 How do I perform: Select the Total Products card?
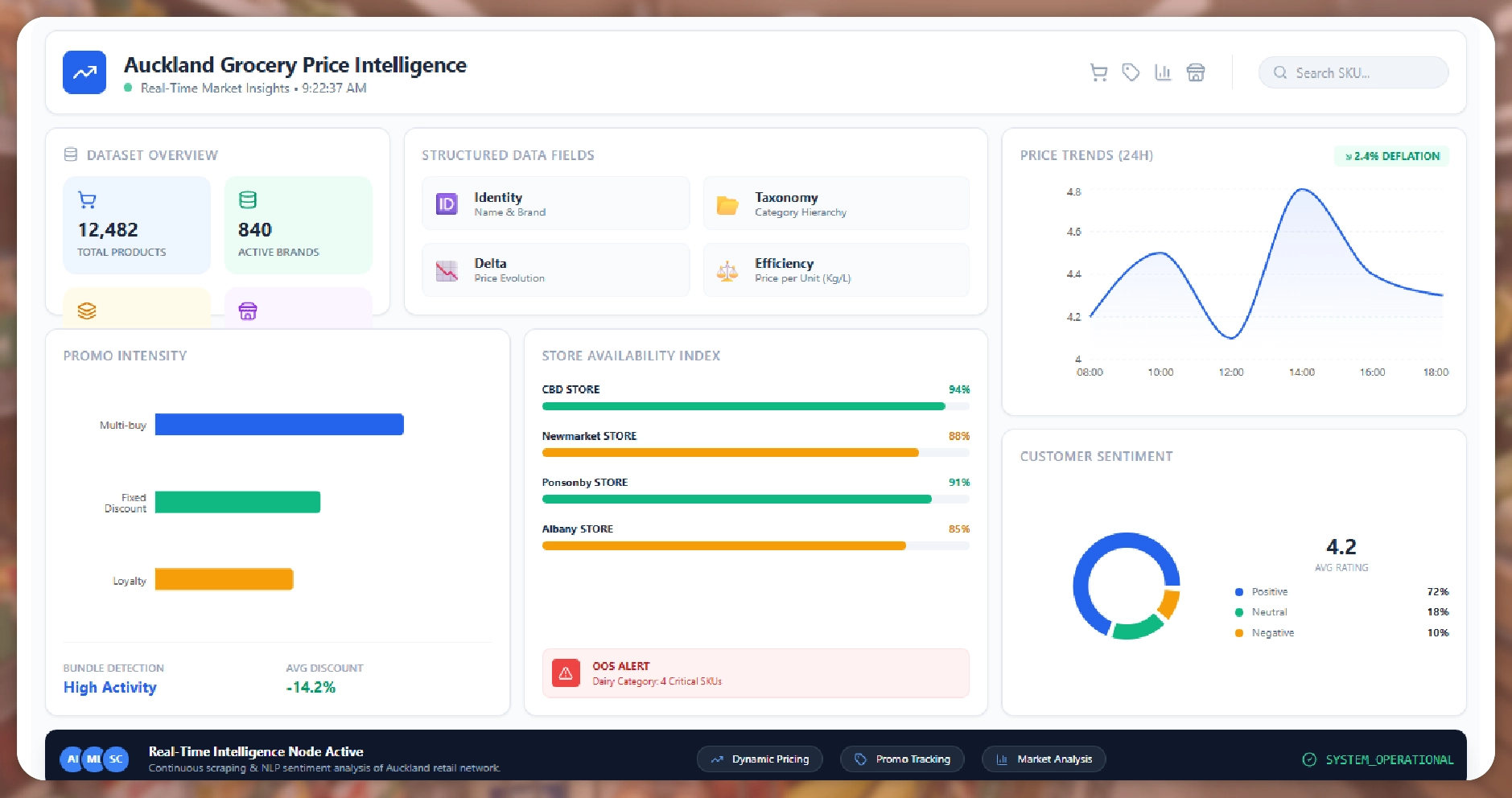137,225
